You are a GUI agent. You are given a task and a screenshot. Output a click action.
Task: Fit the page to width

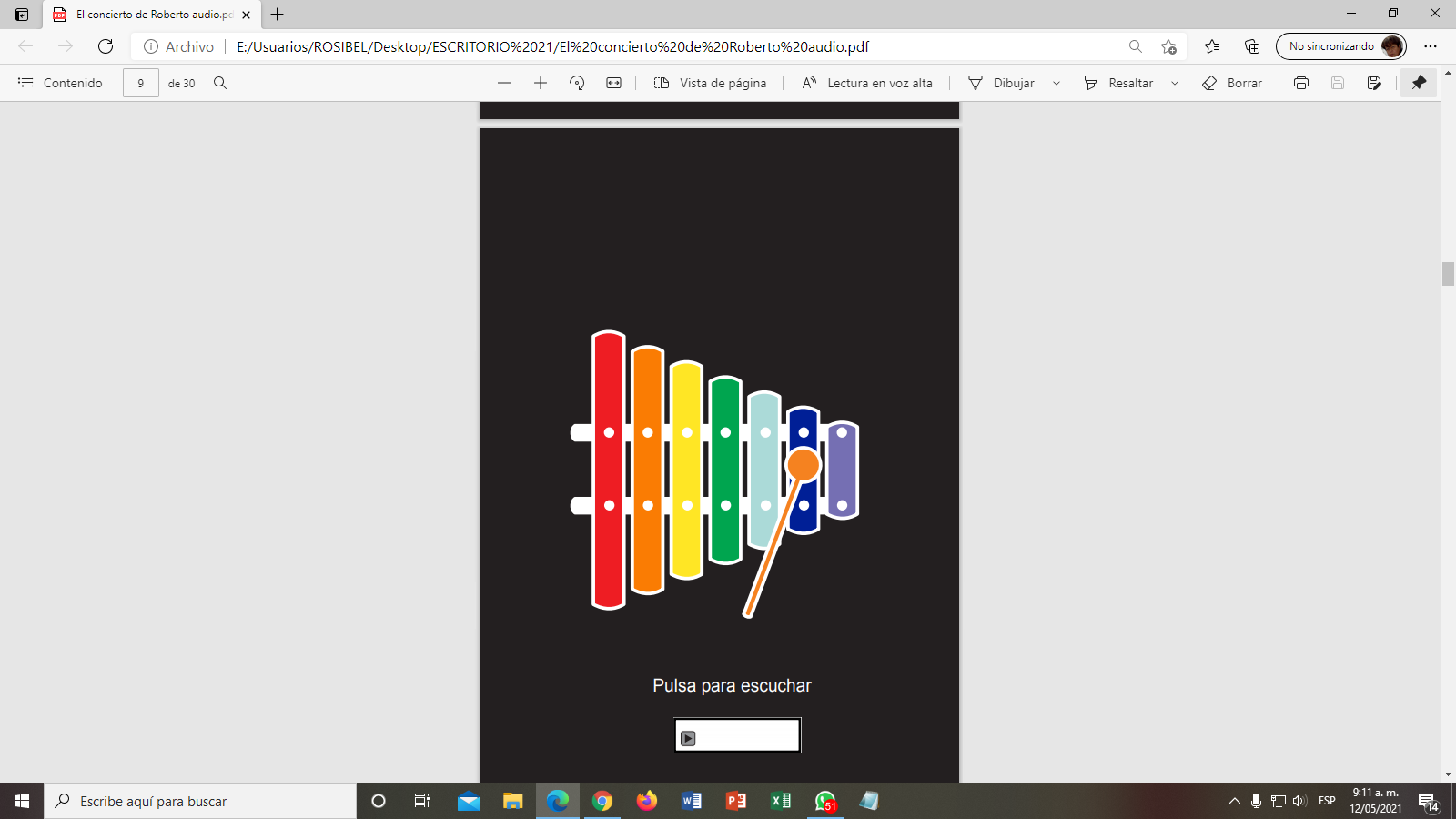click(614, 83)
